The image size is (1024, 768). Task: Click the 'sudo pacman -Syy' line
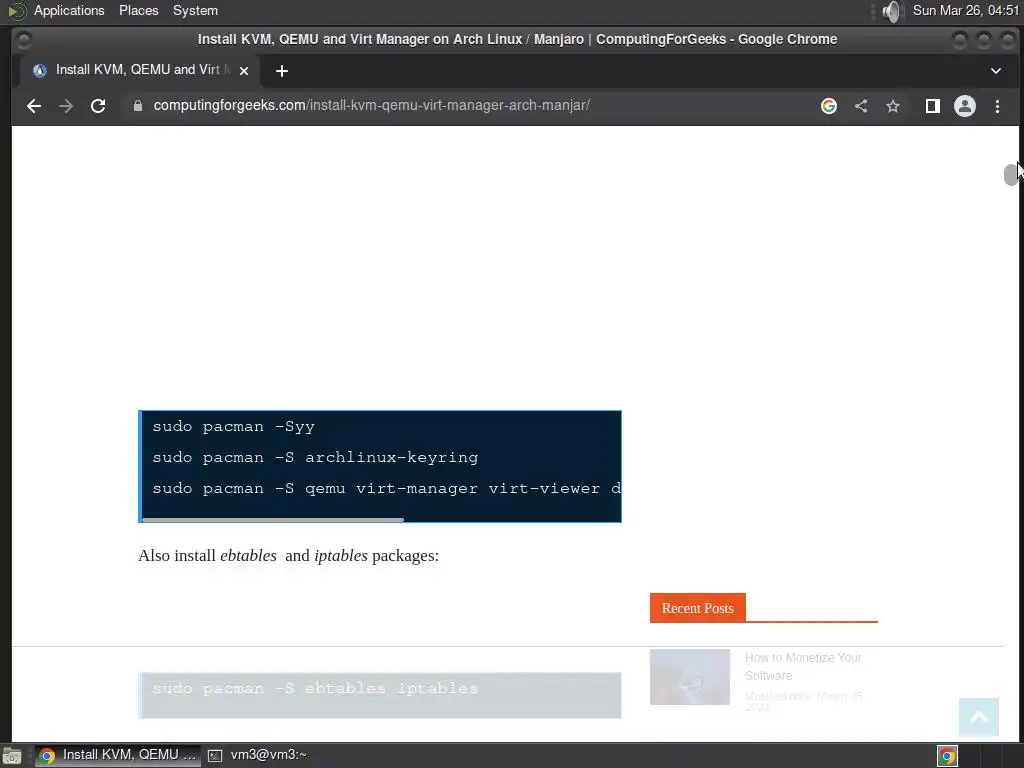coord(233,426)
